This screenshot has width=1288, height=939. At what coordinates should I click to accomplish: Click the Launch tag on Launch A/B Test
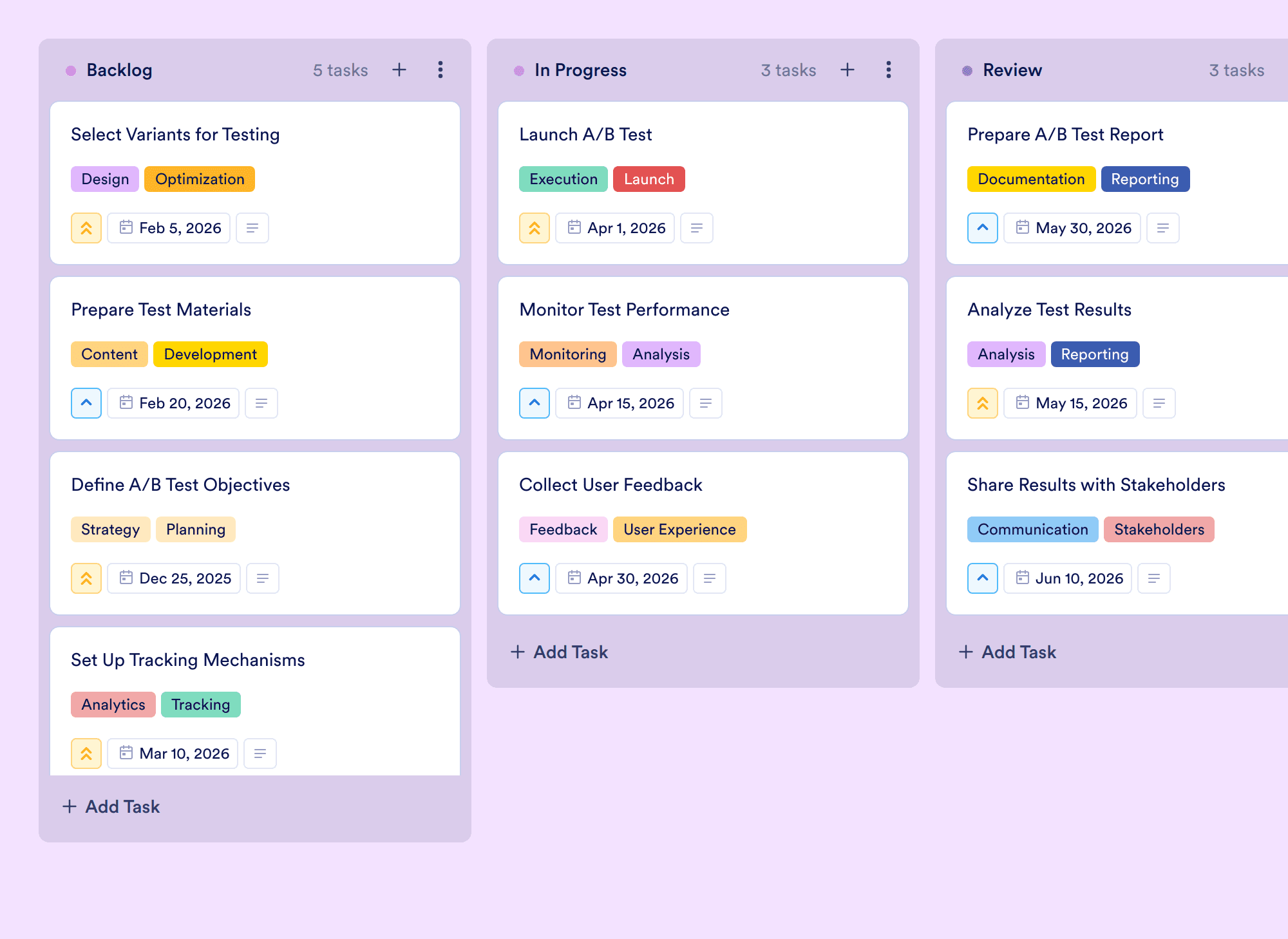649,179
